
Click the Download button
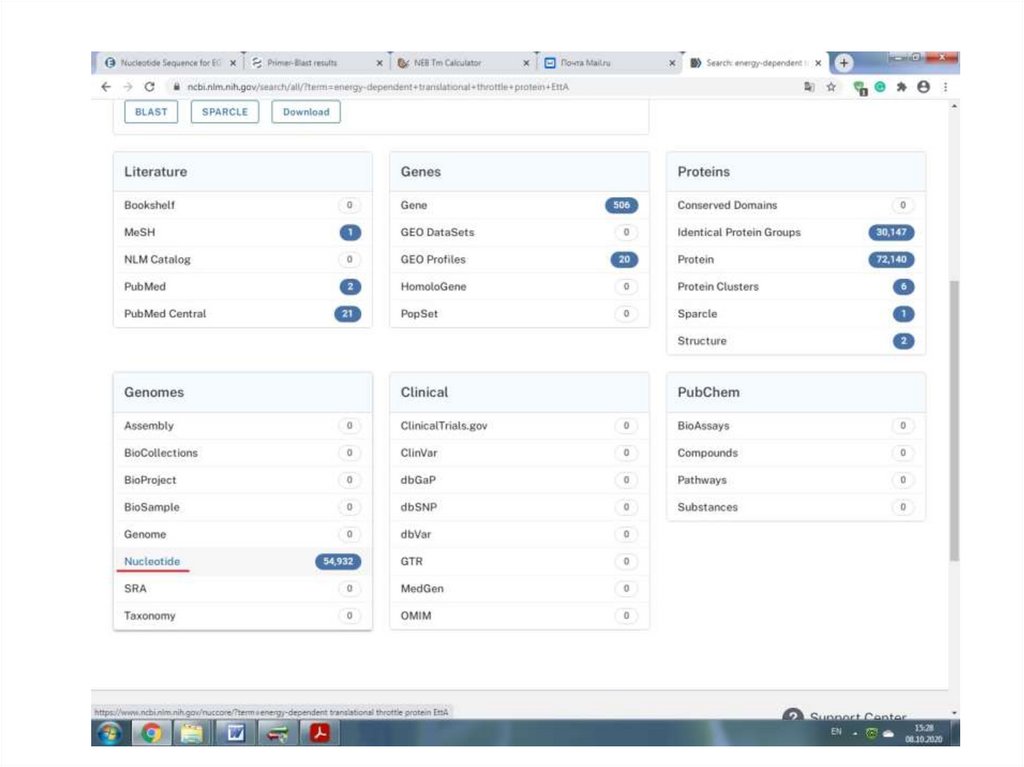[306, 112]
